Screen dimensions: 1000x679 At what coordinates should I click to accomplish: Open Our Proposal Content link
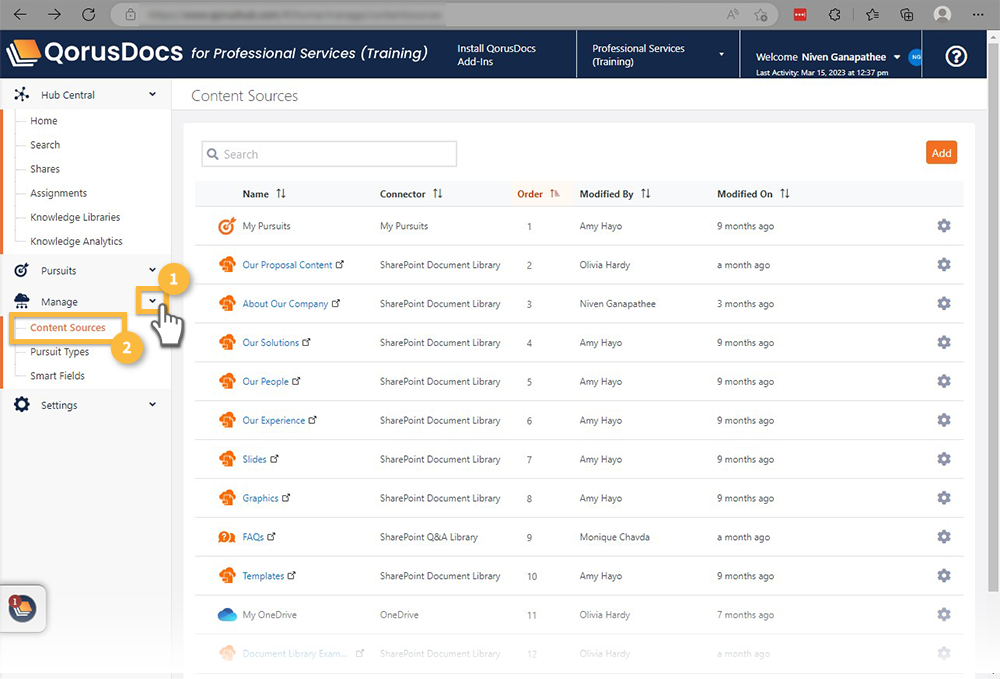[287, 265]
